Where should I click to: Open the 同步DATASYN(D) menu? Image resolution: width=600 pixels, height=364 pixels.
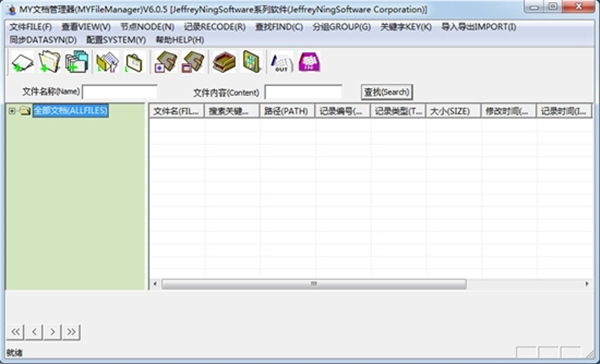tap(43, 40)
